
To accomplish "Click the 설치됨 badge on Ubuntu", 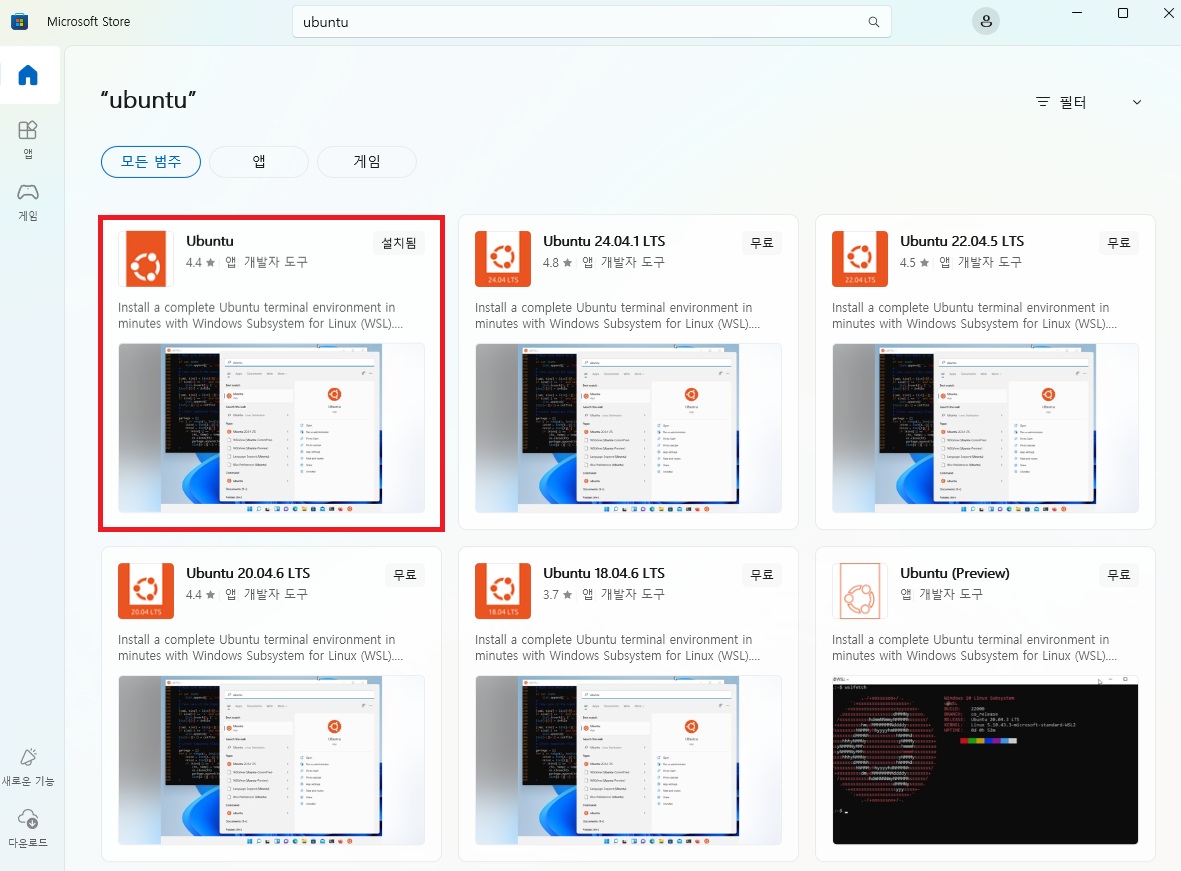I will coord(398,243).
